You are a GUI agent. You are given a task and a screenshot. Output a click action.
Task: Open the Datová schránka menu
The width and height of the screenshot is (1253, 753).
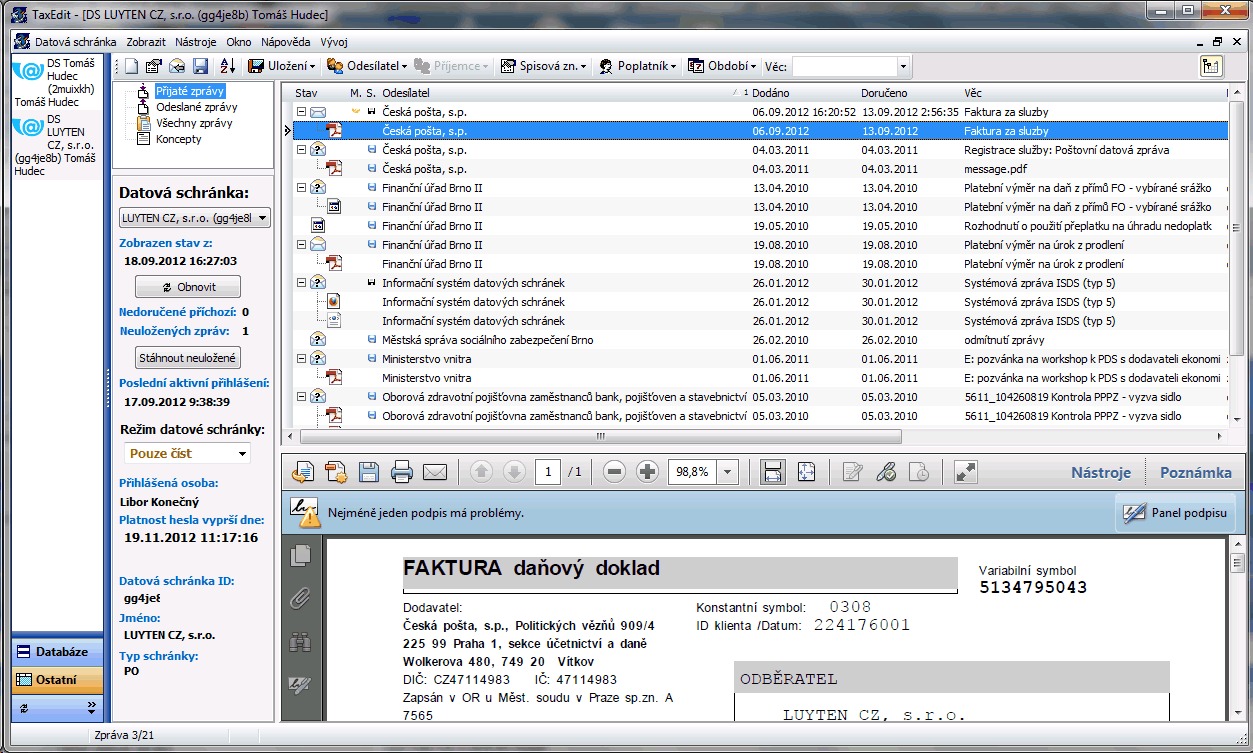tap(75, 42)
